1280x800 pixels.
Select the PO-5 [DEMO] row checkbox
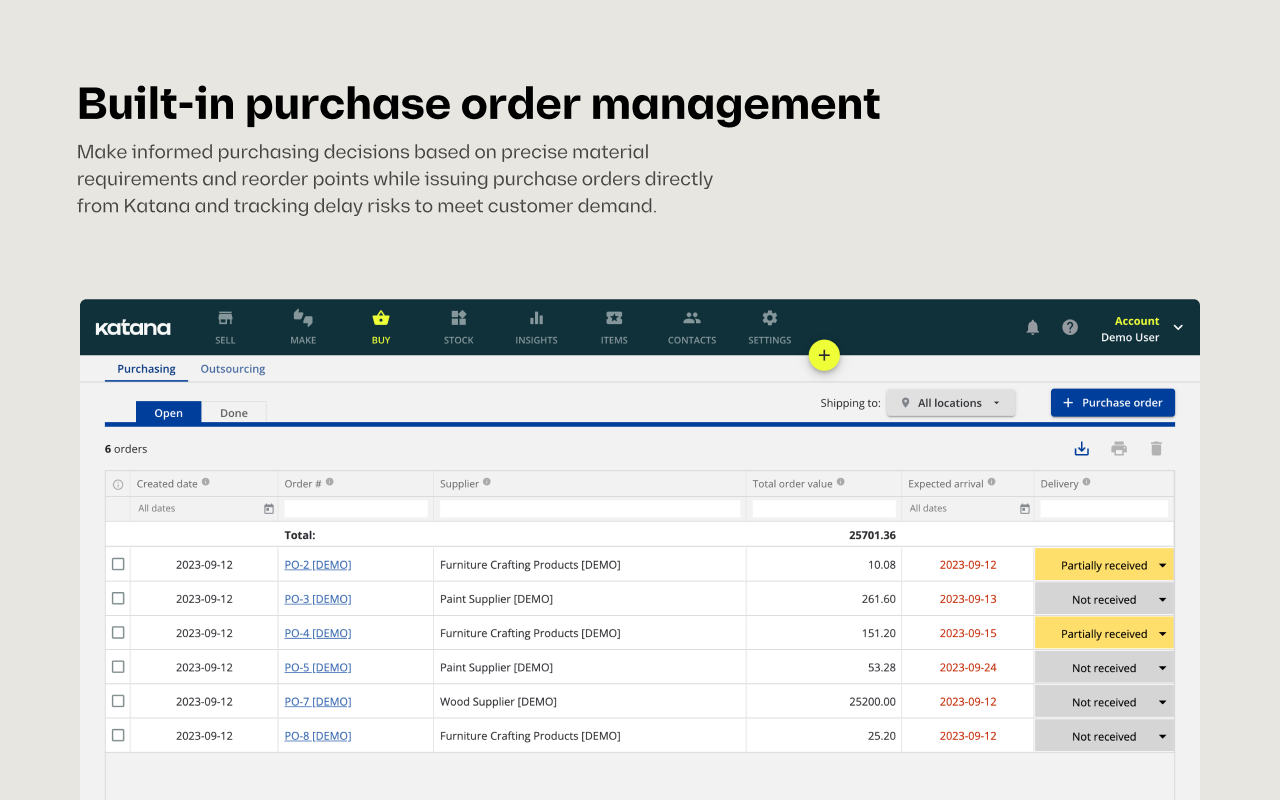click(118, 667)
